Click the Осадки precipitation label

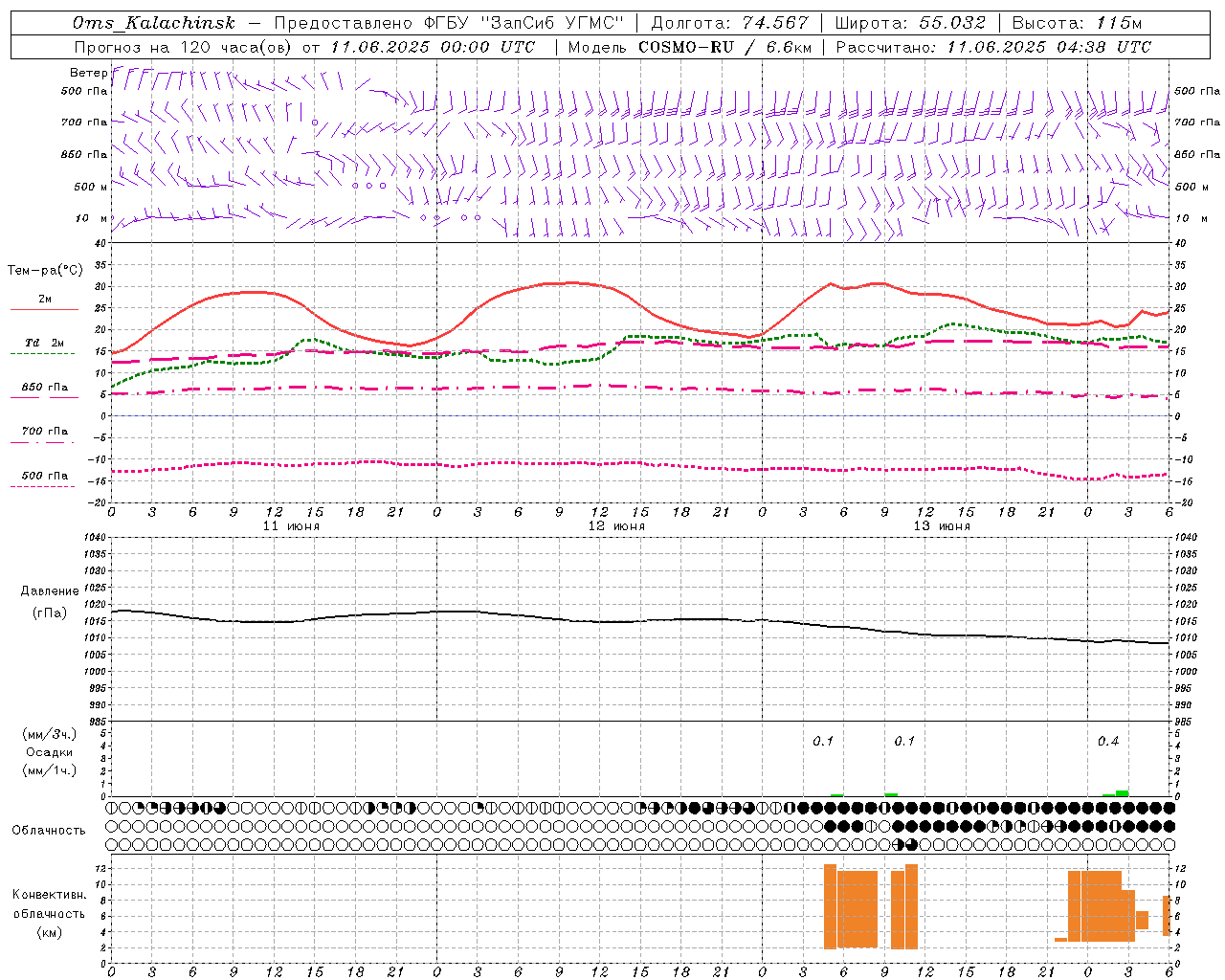[50, 752]
